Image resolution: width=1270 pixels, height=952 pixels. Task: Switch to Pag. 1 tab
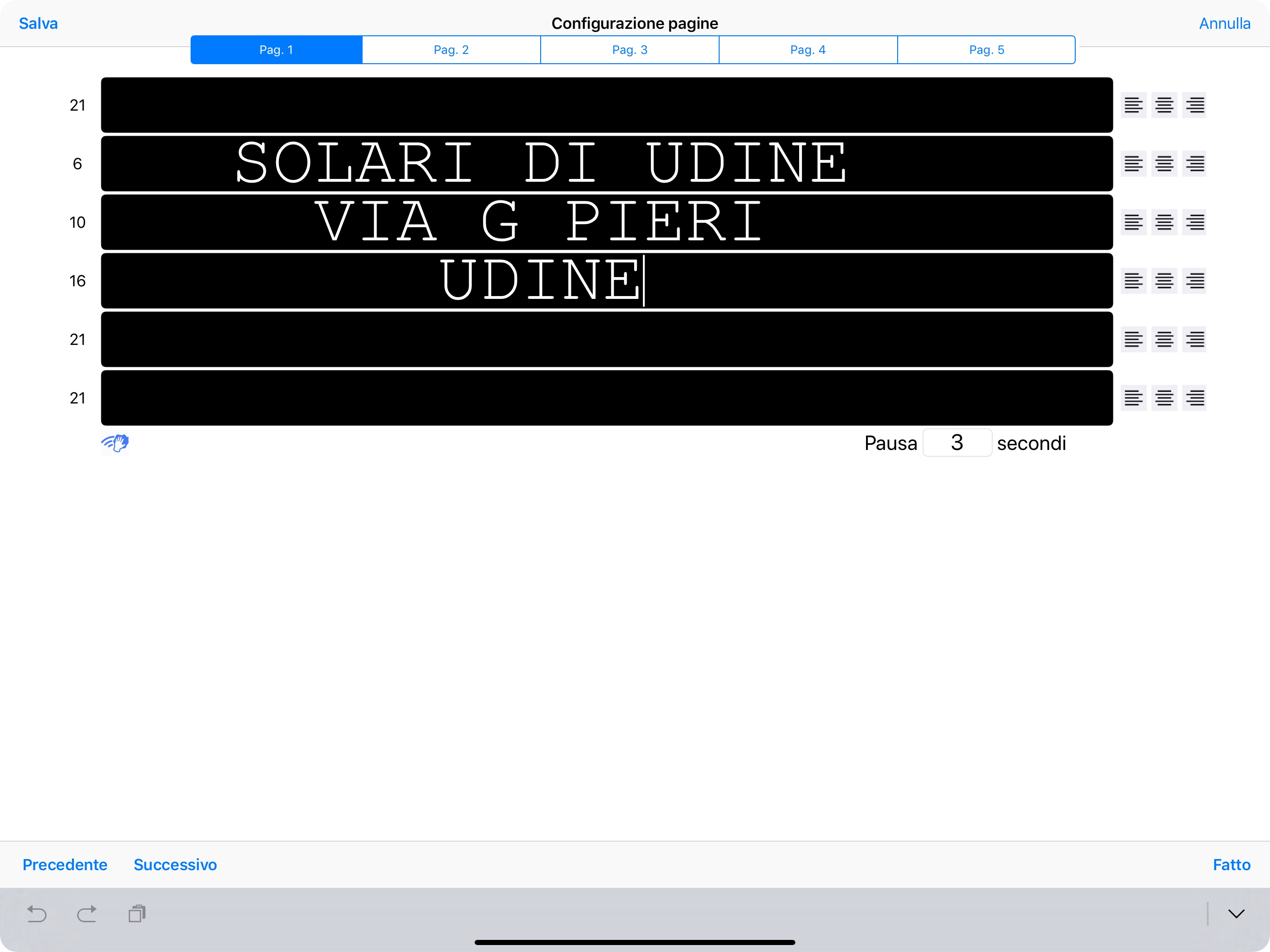(276, 50)
